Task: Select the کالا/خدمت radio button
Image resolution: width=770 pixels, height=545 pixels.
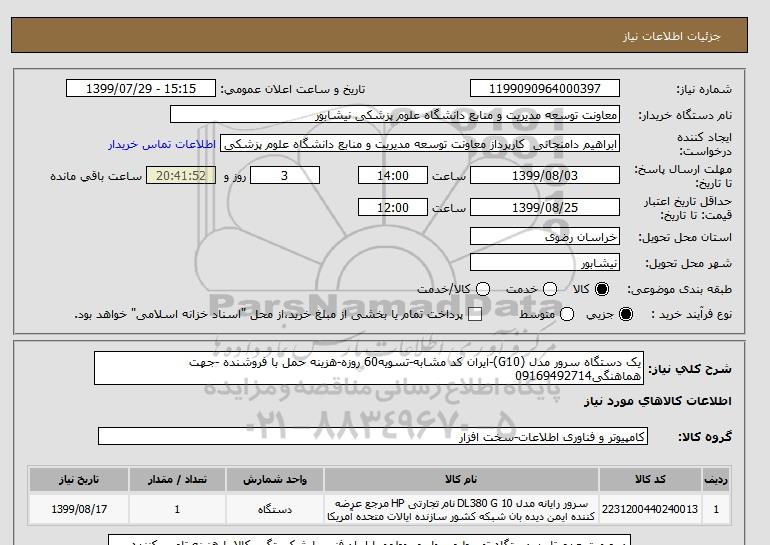Action: pos(483,289)
